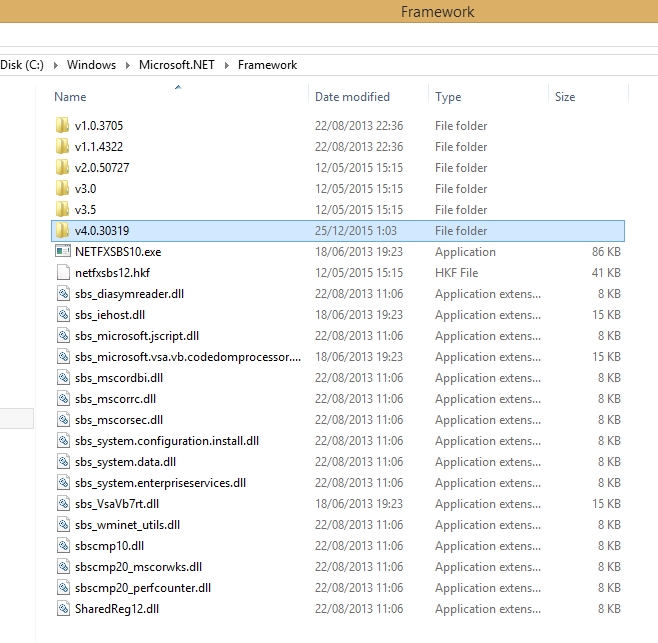The image size is (658, 643).
Task: Select the v3.5 folder icon
Action: pyautogui.click(x=63, y=209)
